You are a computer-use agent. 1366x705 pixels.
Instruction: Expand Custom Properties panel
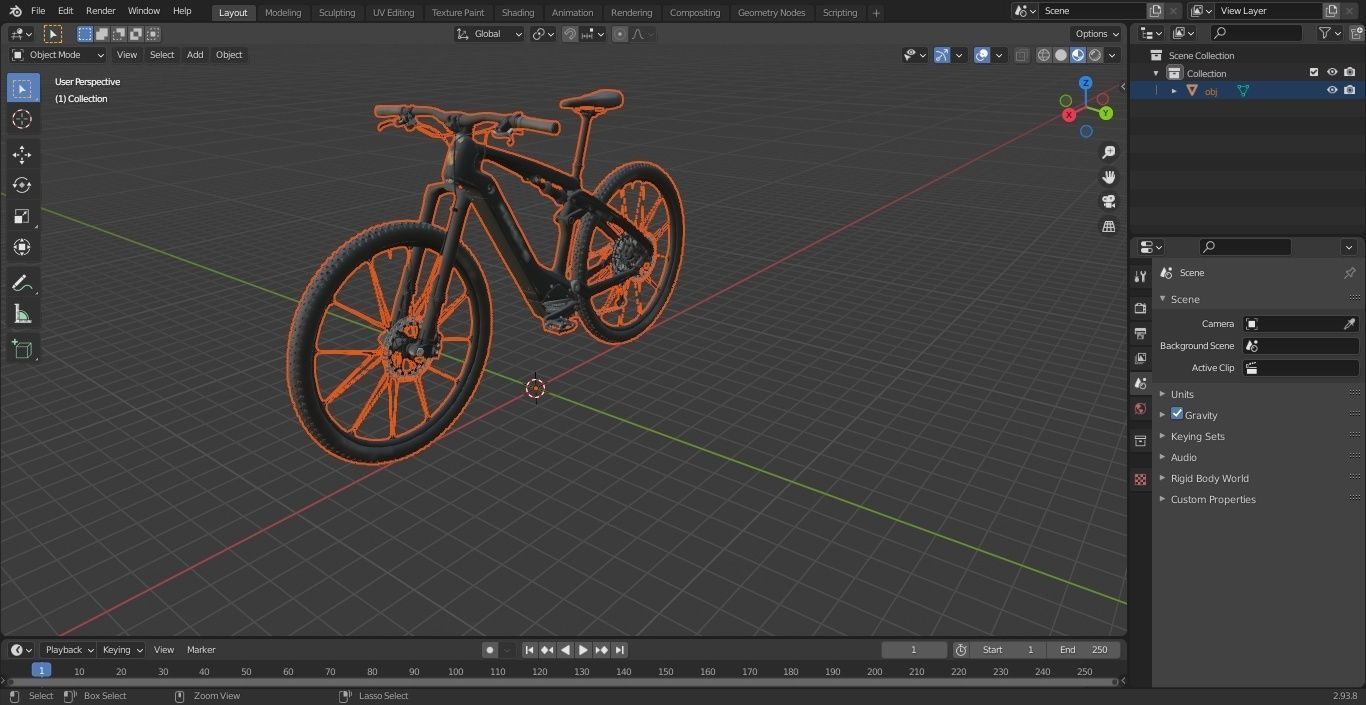[x=1212, y=499]
